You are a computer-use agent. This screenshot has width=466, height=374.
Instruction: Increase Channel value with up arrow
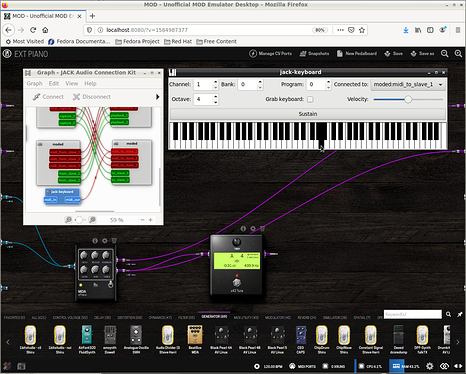pos(215,82)
